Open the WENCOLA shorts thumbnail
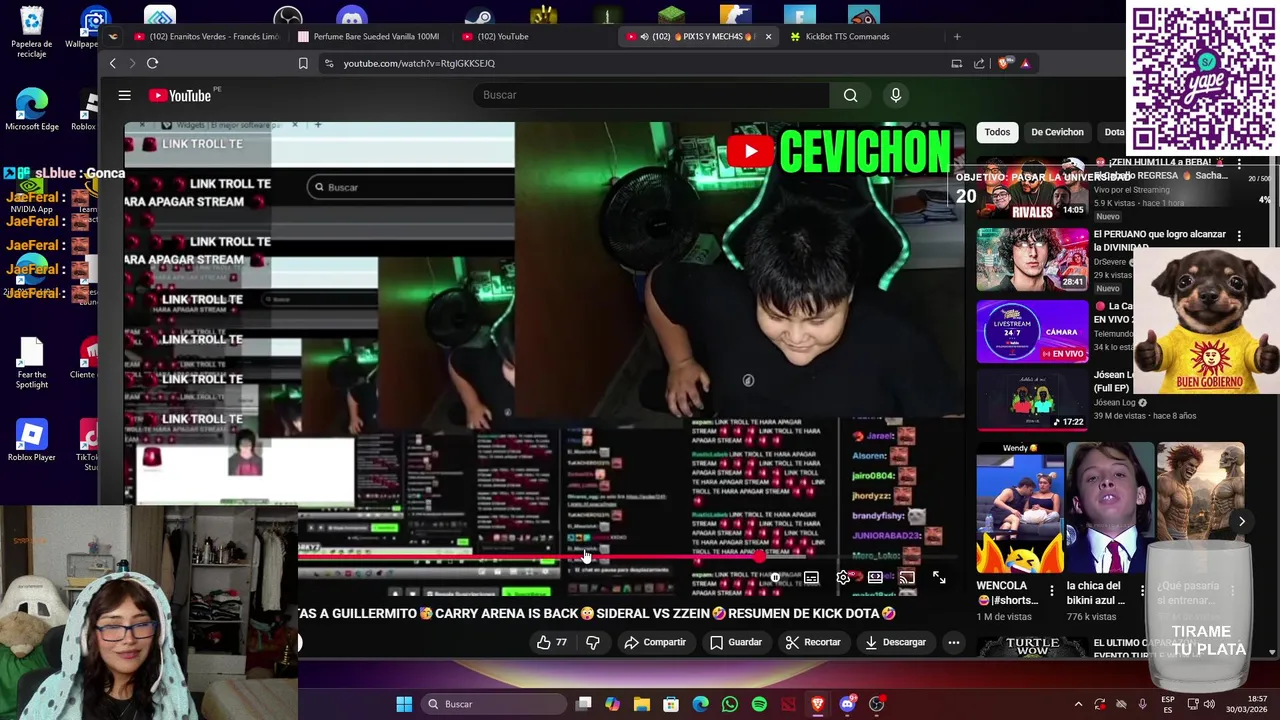Viewport: 1280px width, 720px height. coord(1020,507)
